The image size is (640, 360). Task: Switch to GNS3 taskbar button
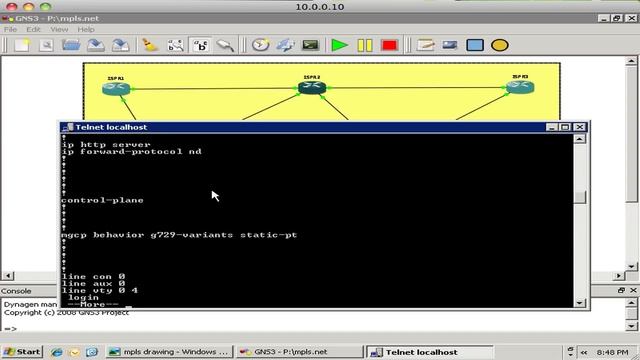coord(300,352)
